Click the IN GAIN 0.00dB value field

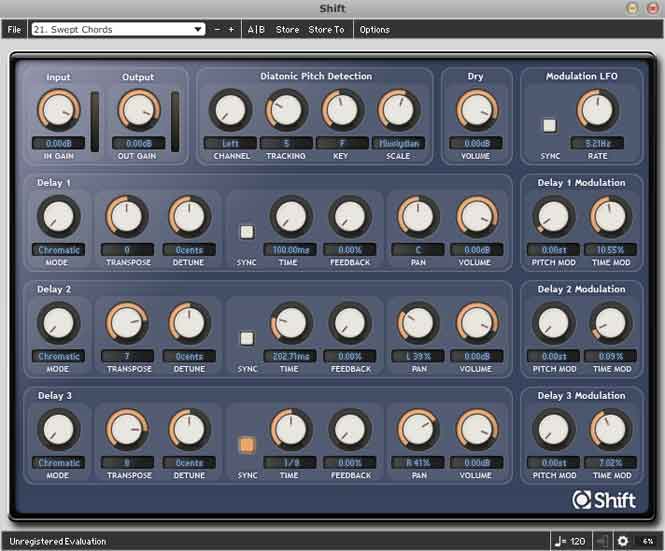[59, 143]
